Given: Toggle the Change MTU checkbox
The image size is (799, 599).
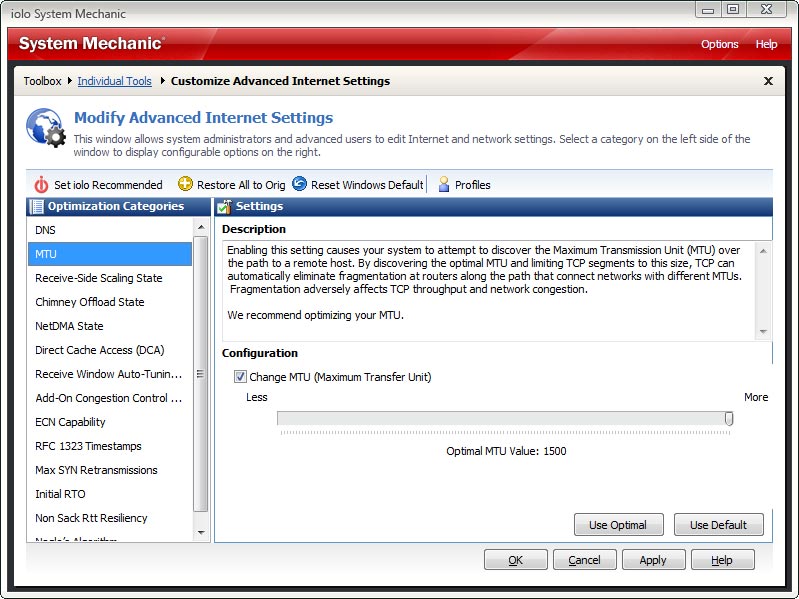Looking at the screenshot, I should coord(240,376).
